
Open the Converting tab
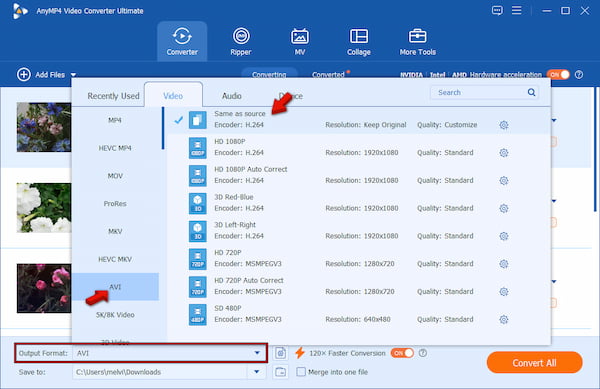click(269, 75)
